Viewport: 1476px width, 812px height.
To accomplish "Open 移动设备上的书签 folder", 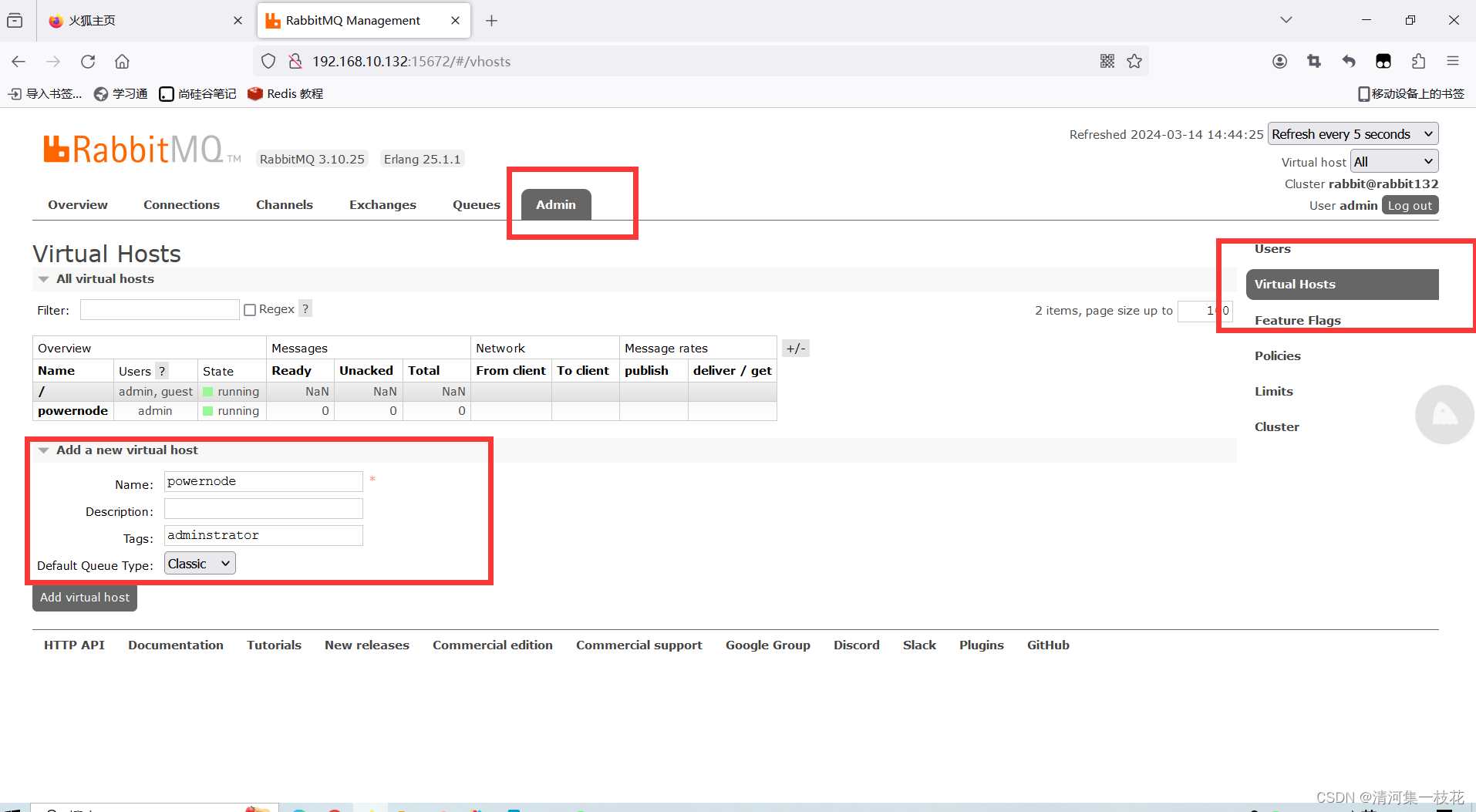I will click(x=1411, y=94).
